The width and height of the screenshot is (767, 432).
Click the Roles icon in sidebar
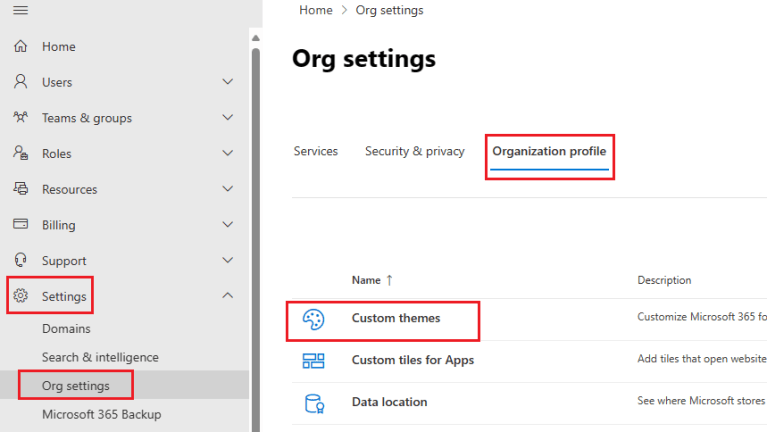[20, 154]
